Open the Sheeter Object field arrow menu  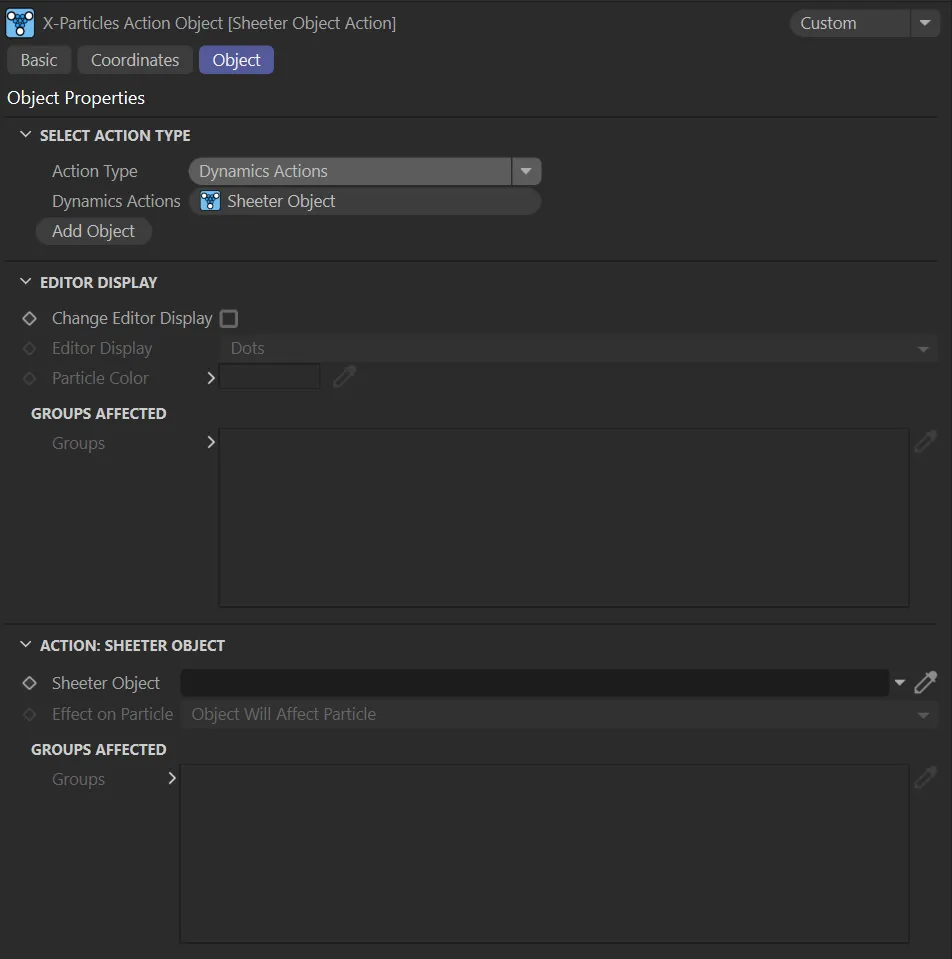(900, 683)
